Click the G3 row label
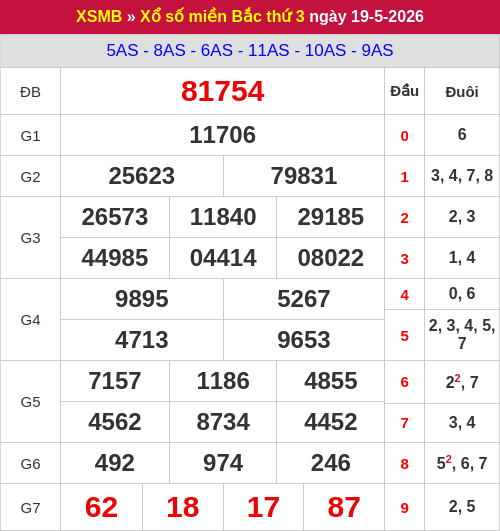Image resolution: width=500 pixels, height=531 pixels. pyautogui.click(x=30, y=238)
